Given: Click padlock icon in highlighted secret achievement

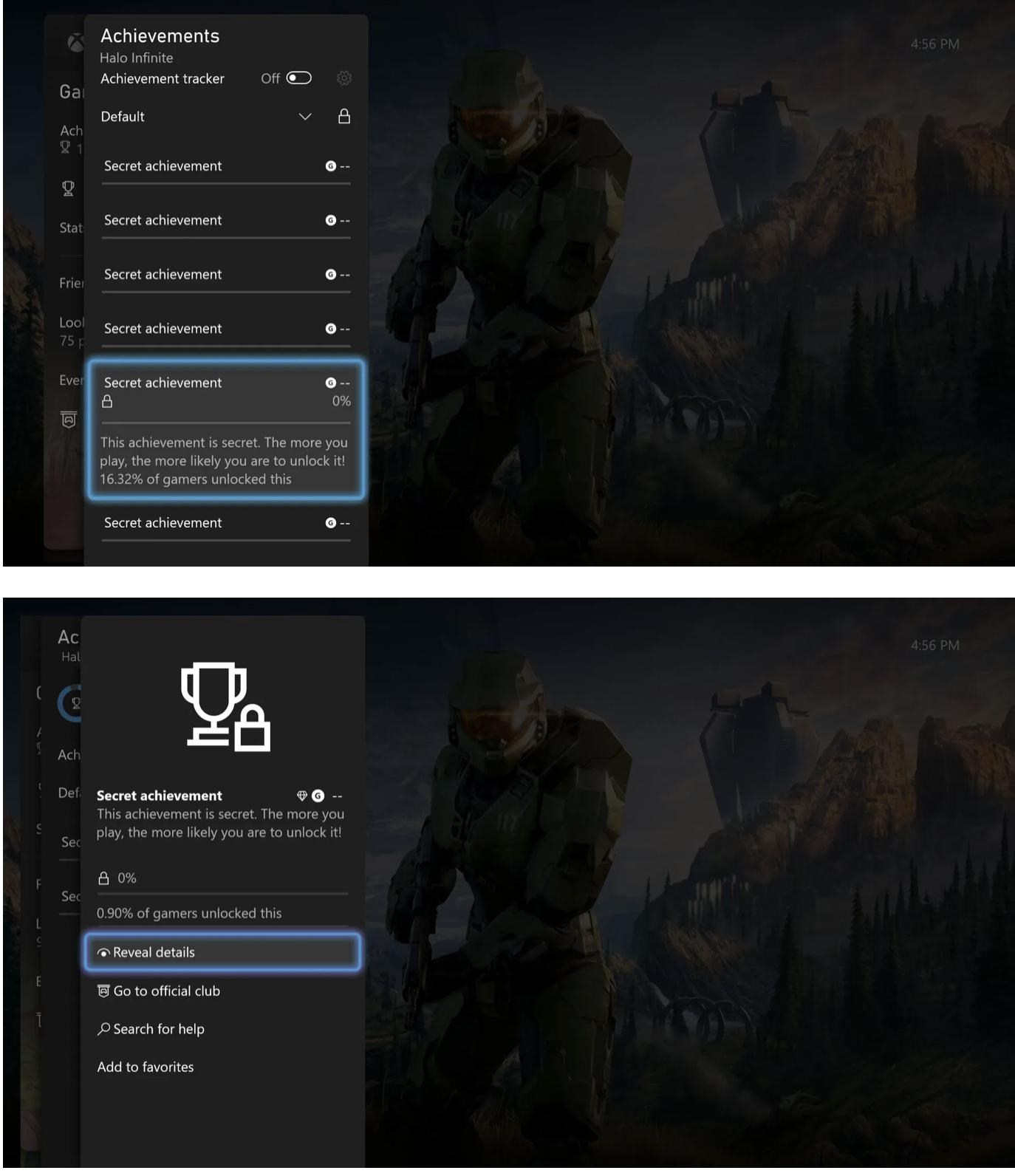Looking at the screenshot, I should click(107, 401).
